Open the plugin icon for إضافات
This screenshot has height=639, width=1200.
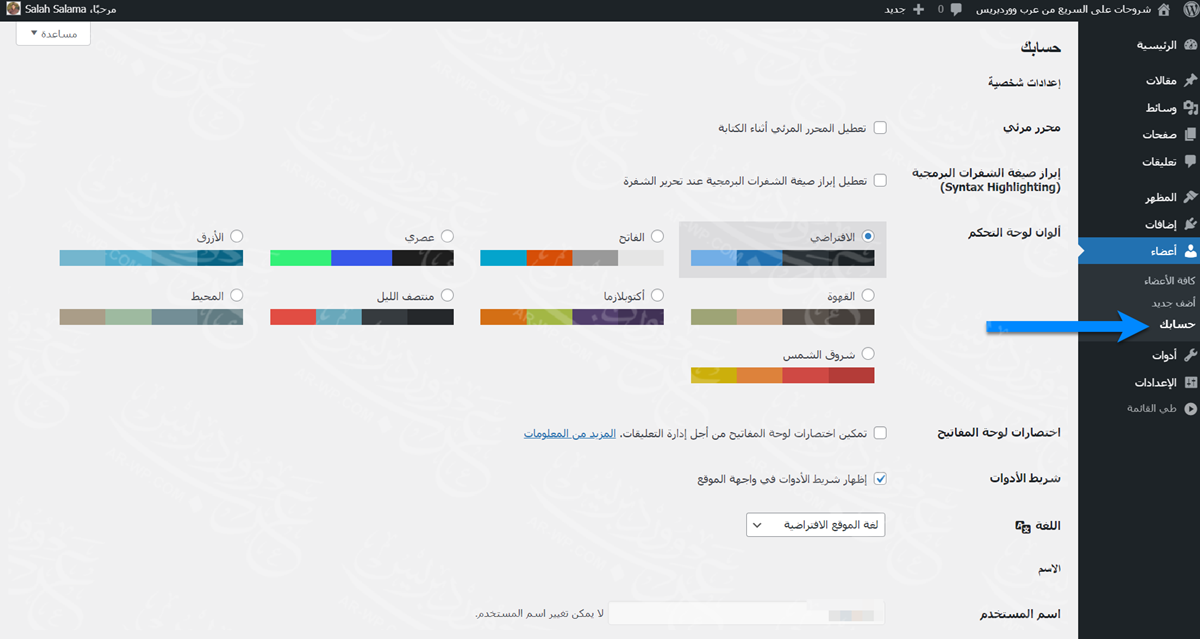(x=1190, y=224)
